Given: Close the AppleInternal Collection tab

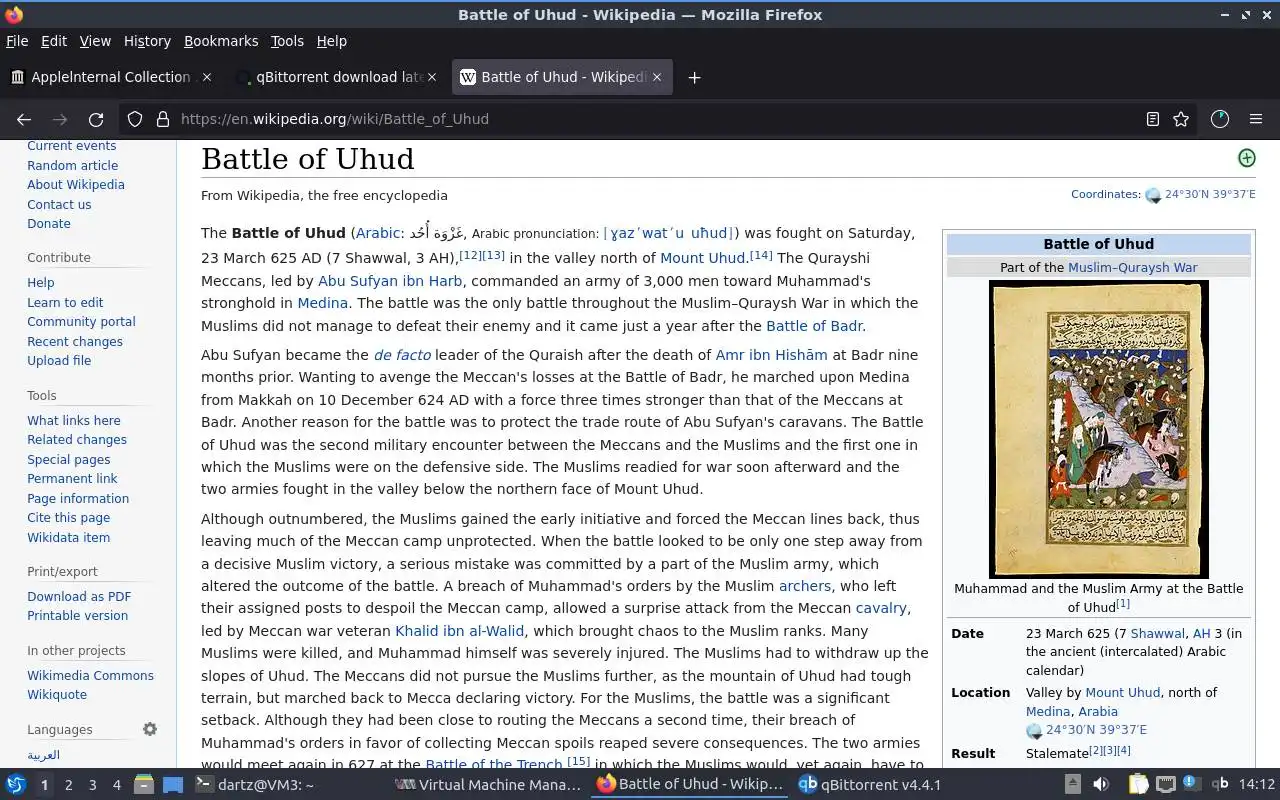Looking at the screenshot, I should pyautogui.click(x=207, y=77).
